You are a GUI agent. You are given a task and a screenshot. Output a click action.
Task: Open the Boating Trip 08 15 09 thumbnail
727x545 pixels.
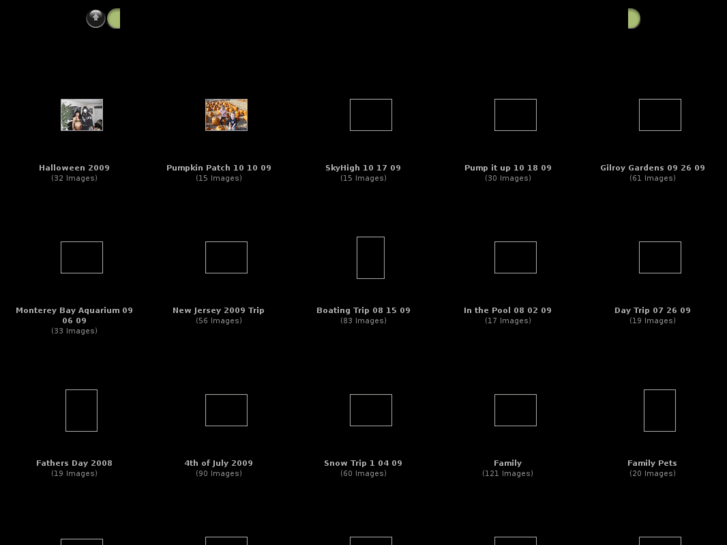(x=370, y=257)
